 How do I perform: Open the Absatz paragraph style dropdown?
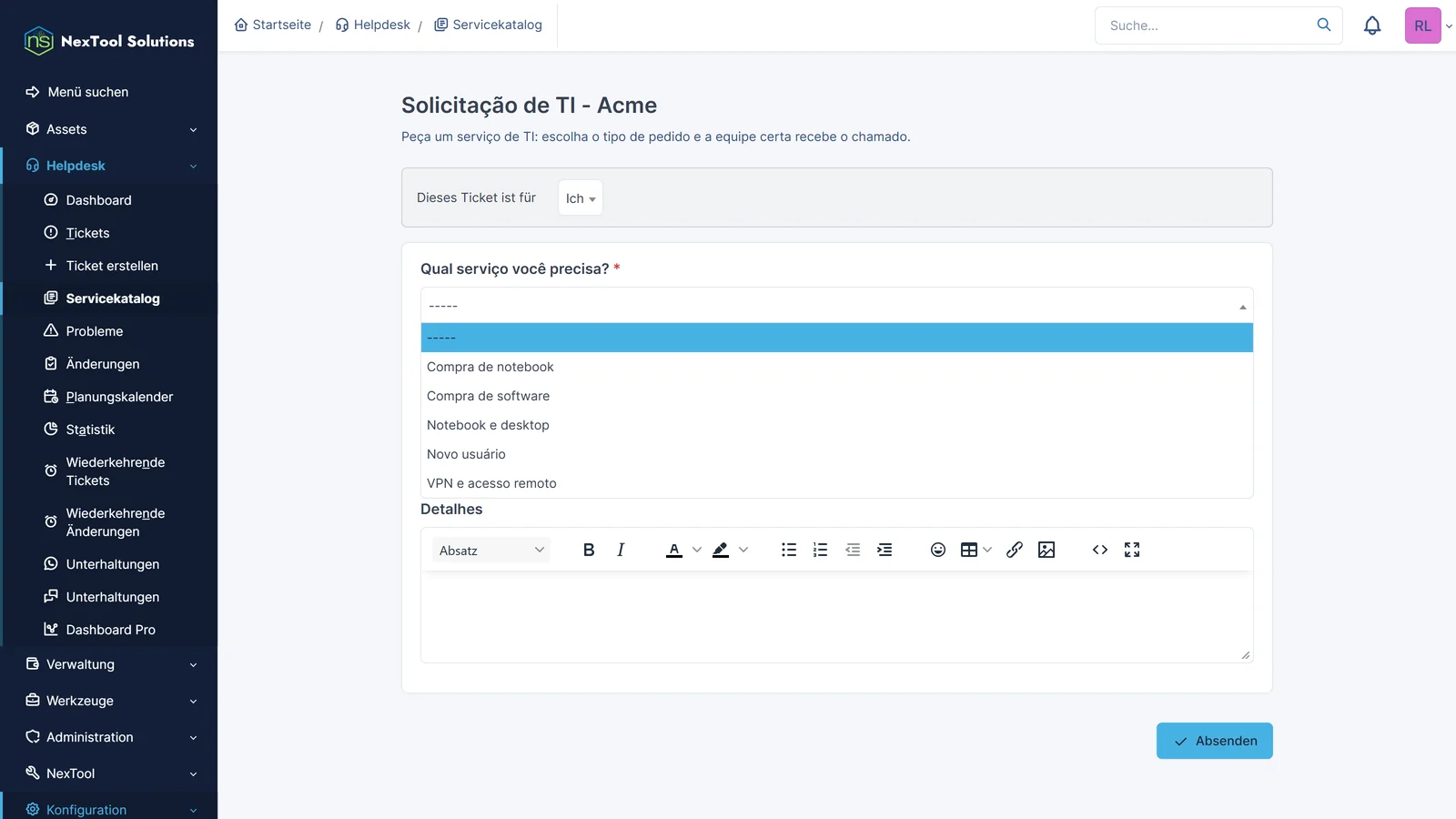(491, 550)
